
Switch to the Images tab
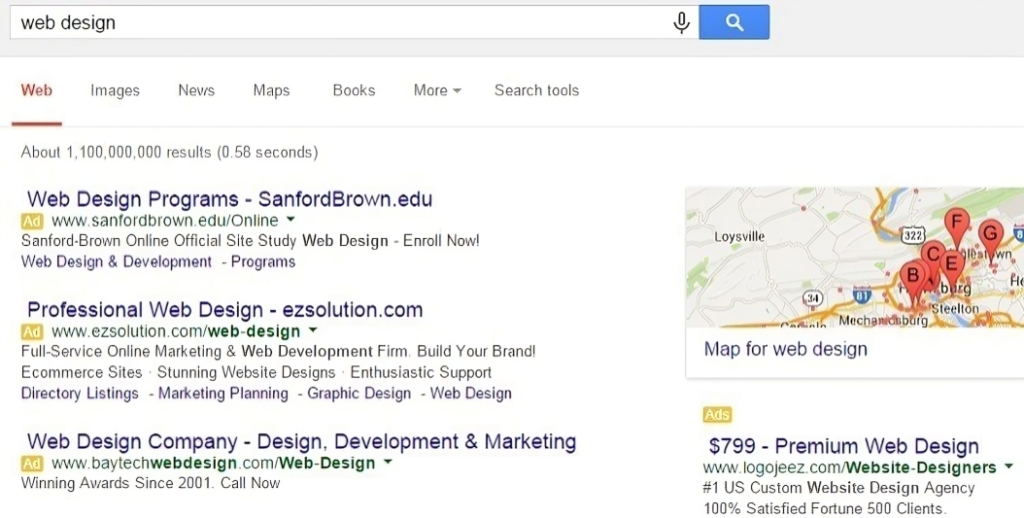[115, 90]
